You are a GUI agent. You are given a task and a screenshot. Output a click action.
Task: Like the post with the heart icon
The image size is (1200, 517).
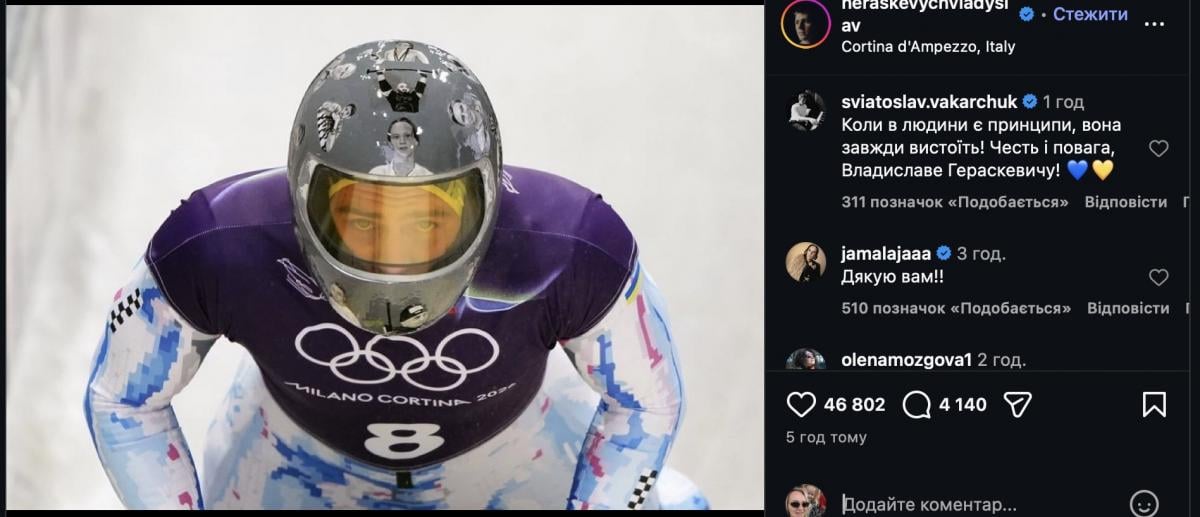click(x=802, y=404)
